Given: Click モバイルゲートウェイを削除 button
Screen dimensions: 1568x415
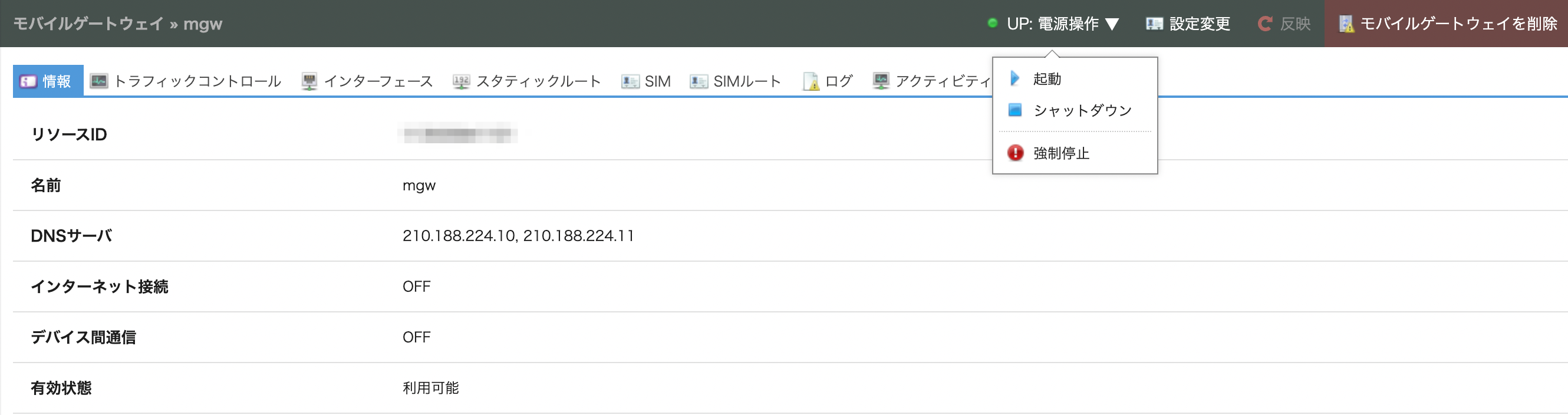Looking at the screenshot, I should point(1448,24).
